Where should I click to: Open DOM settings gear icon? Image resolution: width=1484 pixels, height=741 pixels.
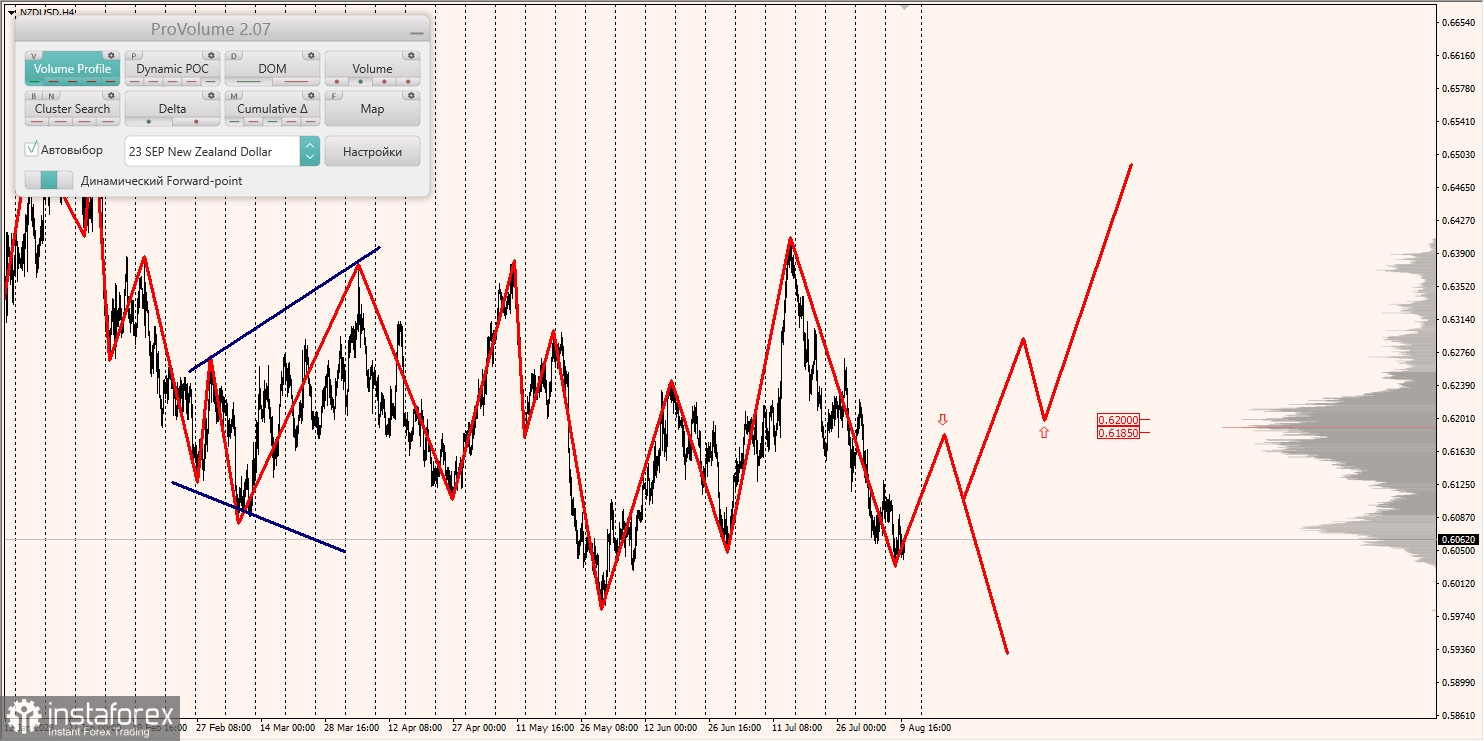(311, 55)
